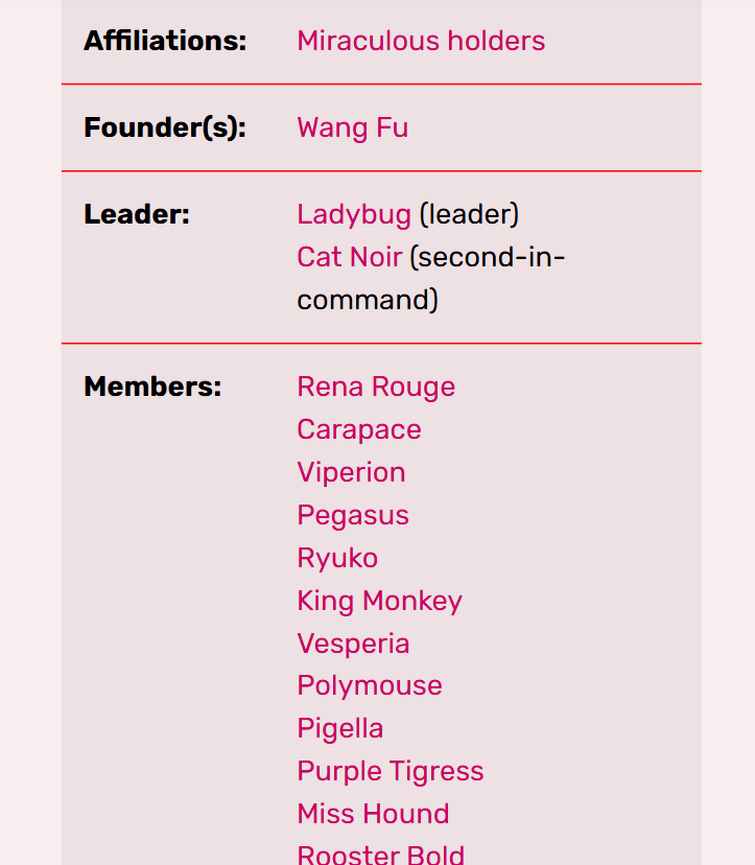Click the Wang Fu founder link
755x865 pixels.
pyautogui.click(x=352, y=127)
